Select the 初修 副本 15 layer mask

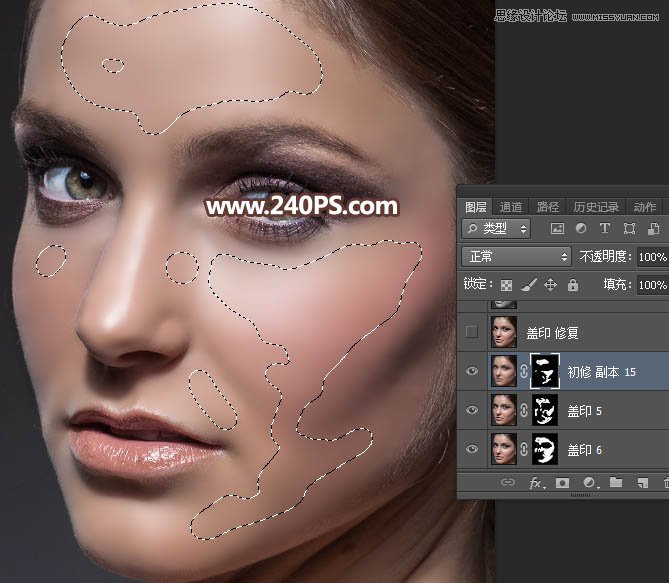(x=544, y=371)
